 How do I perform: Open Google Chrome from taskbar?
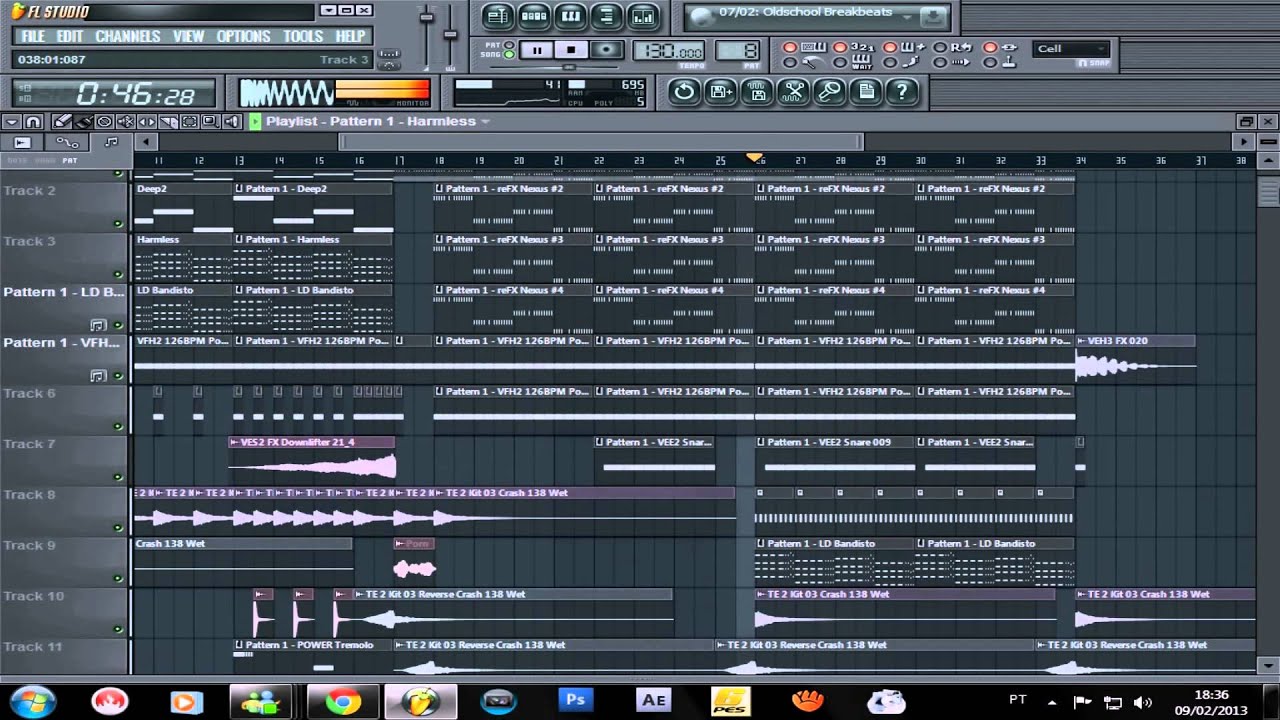(x=342, y=702)
